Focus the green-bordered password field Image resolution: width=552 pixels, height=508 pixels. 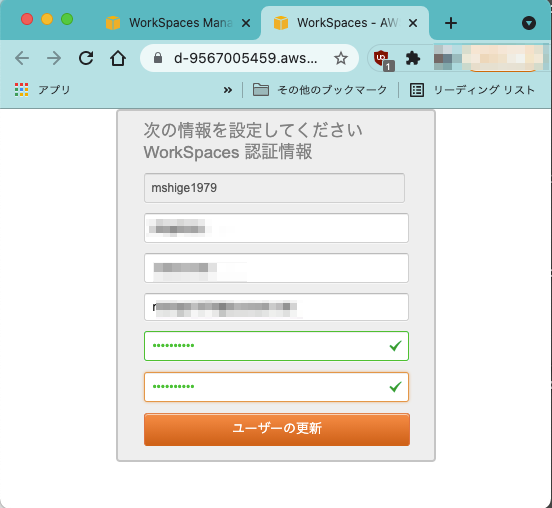(x=276, y=346)
